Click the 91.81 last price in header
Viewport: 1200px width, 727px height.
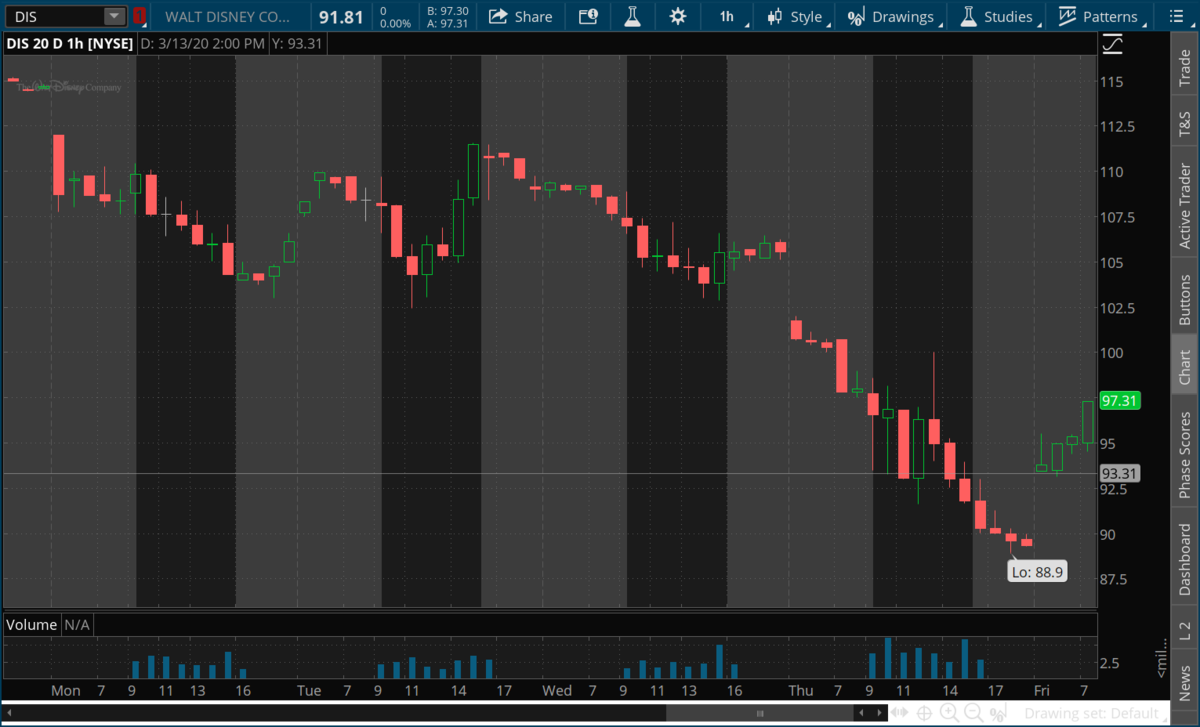(341, 17)
